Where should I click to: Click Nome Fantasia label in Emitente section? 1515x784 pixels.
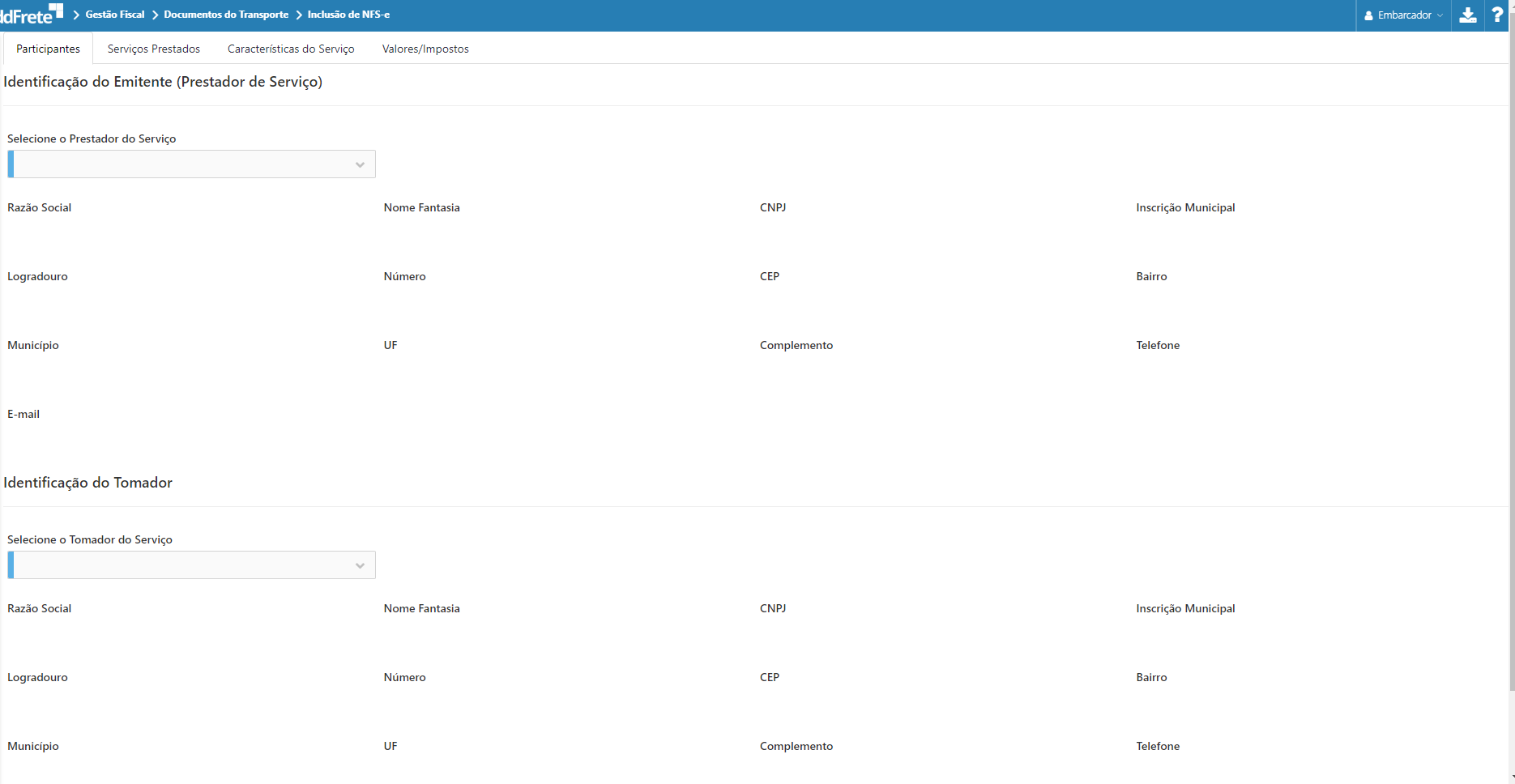click(x=422, y=207)
